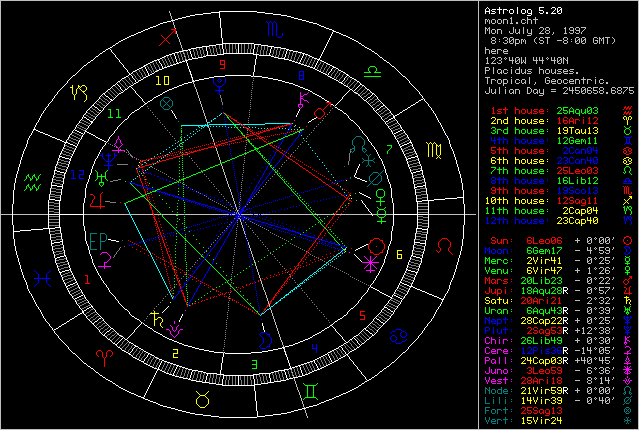639x430 pixels.
Task: Click the blue Pluto glyph inside the wheel
Action: click(x=220, y=84)
